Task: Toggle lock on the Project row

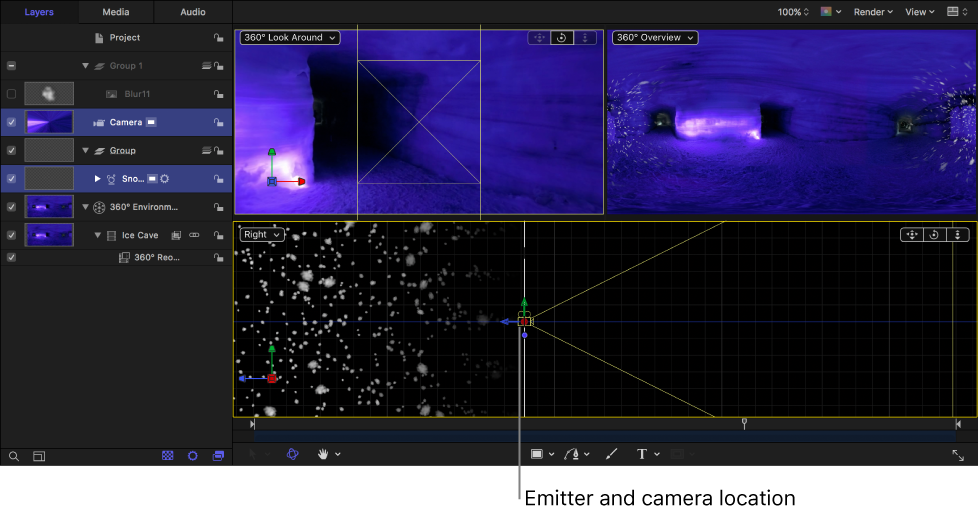Action: (x=218, y=38)
